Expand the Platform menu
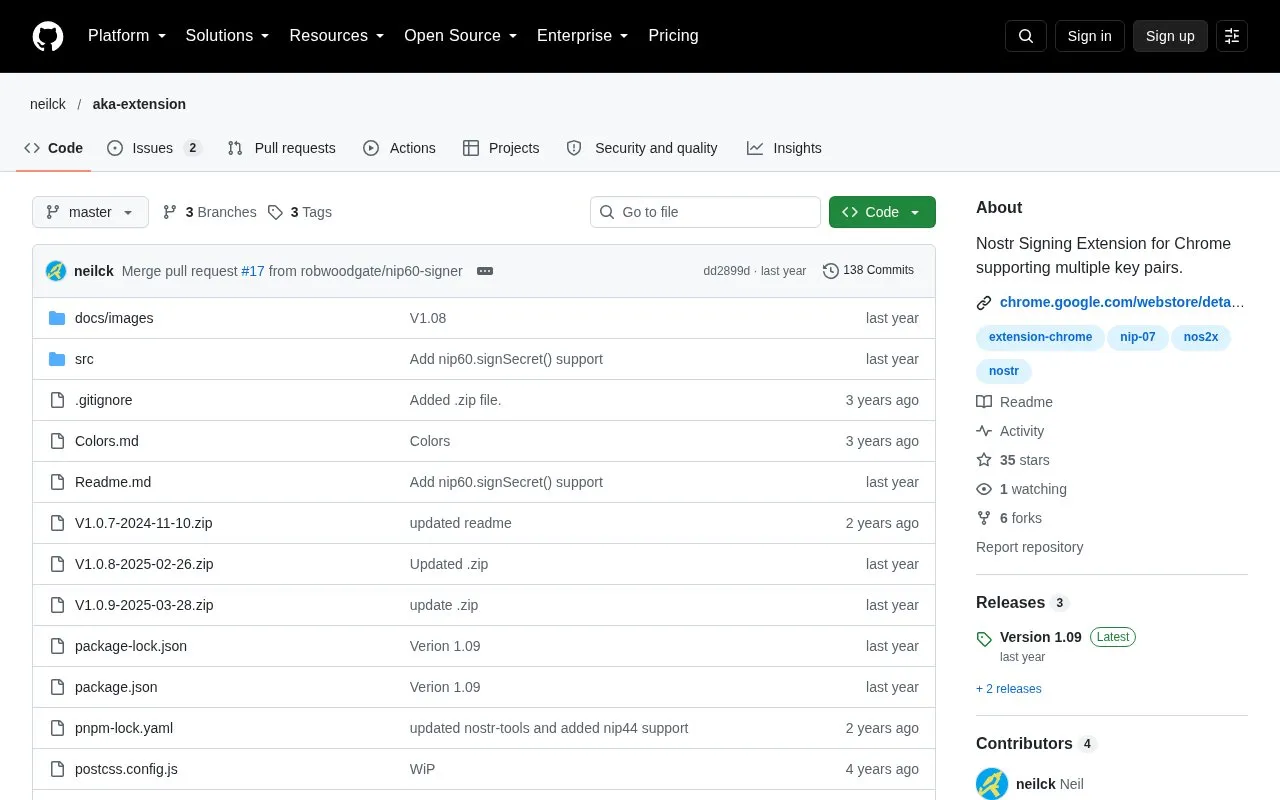The image size is (1280, 800). [127, 36]
